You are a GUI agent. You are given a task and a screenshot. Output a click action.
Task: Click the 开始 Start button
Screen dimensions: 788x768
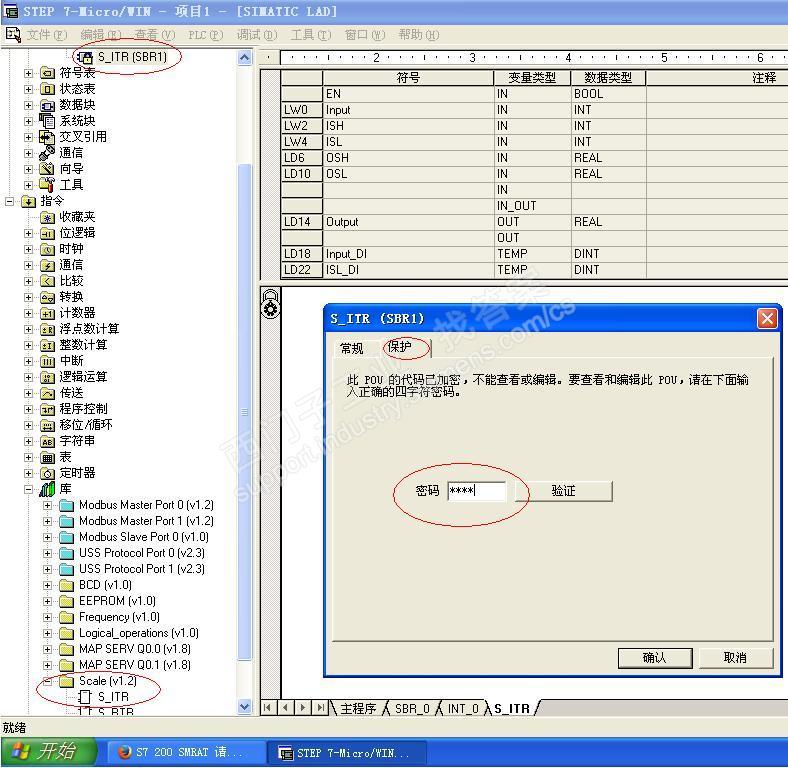click(x=49, y=752)
